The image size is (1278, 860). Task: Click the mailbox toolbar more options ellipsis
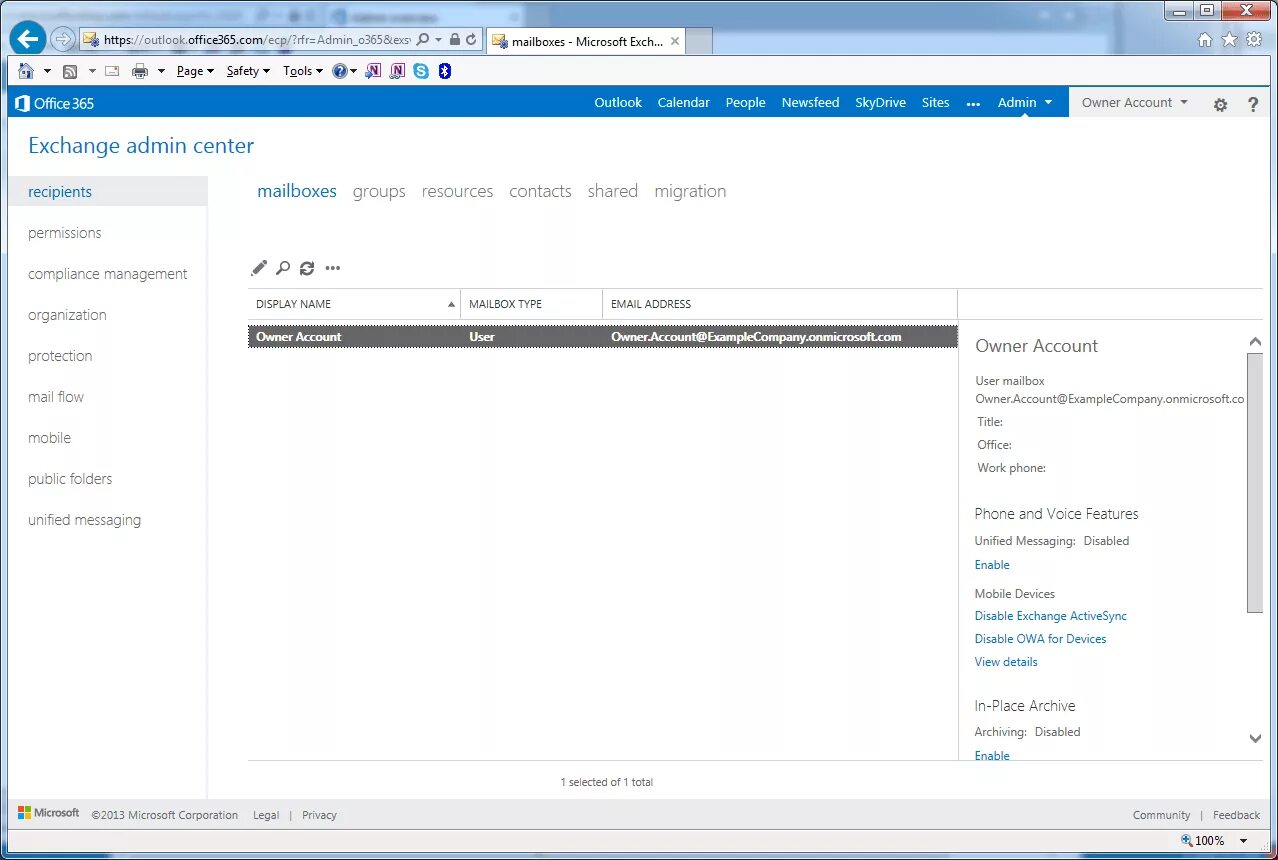click(x=333, y=268)
